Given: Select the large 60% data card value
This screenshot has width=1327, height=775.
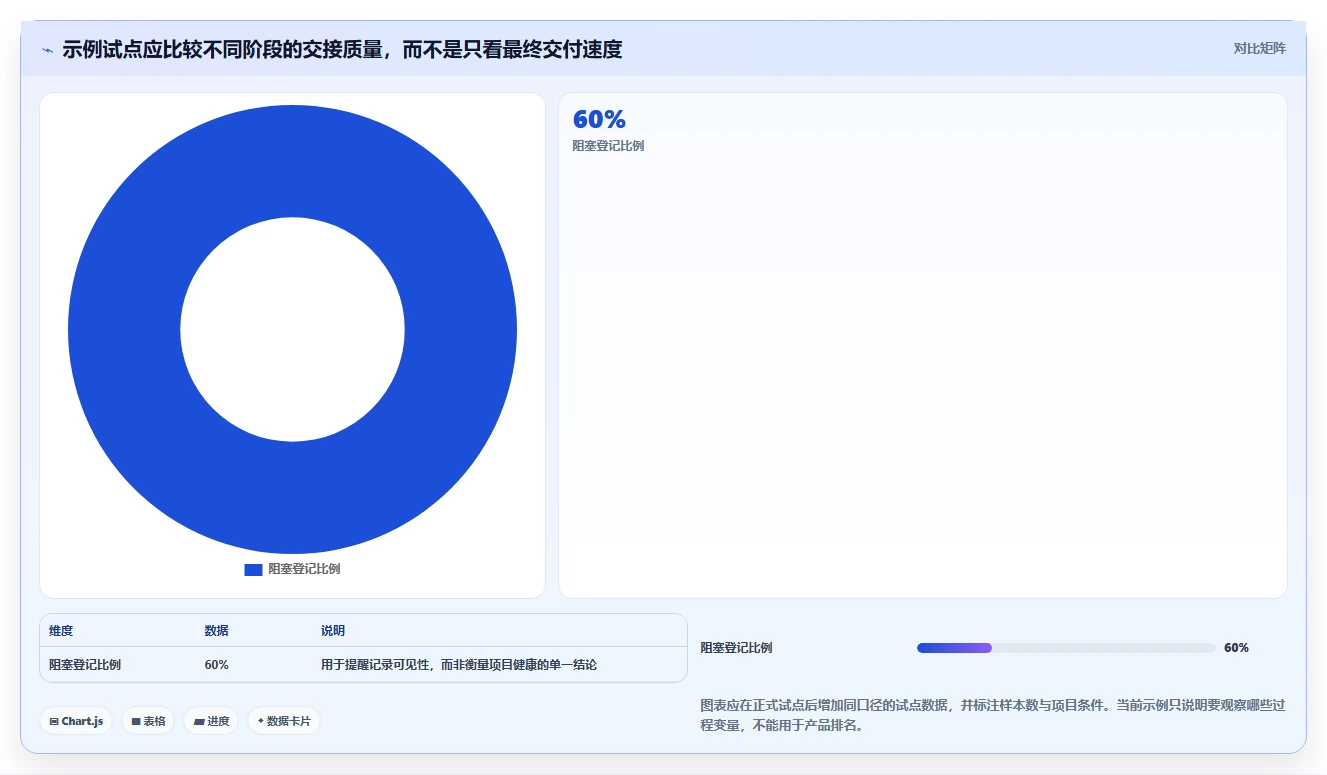Looking at the screenshot, I should point(599,119).
